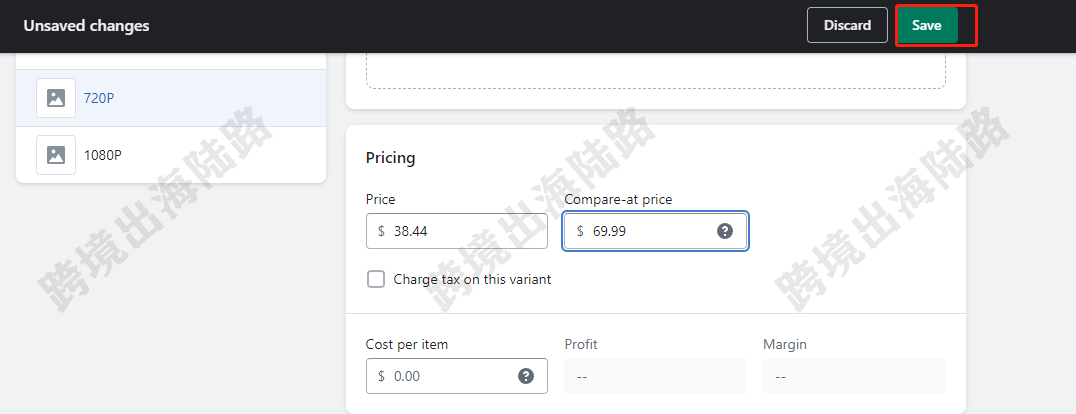The height and width of the screenshot is (414, 1076).
Task: Focus the Compare-at price field showing 69.99
Action: coord(655,231)
